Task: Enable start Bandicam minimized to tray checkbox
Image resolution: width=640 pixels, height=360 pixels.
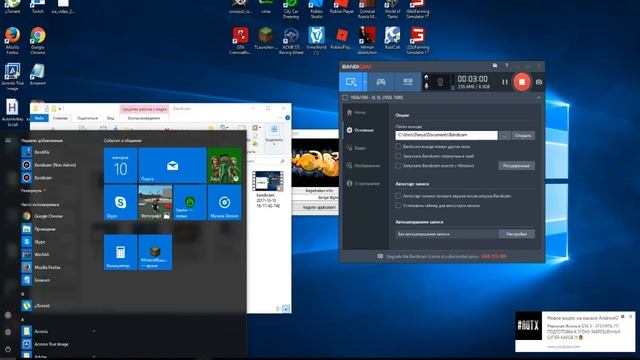Action: point(398,156)
